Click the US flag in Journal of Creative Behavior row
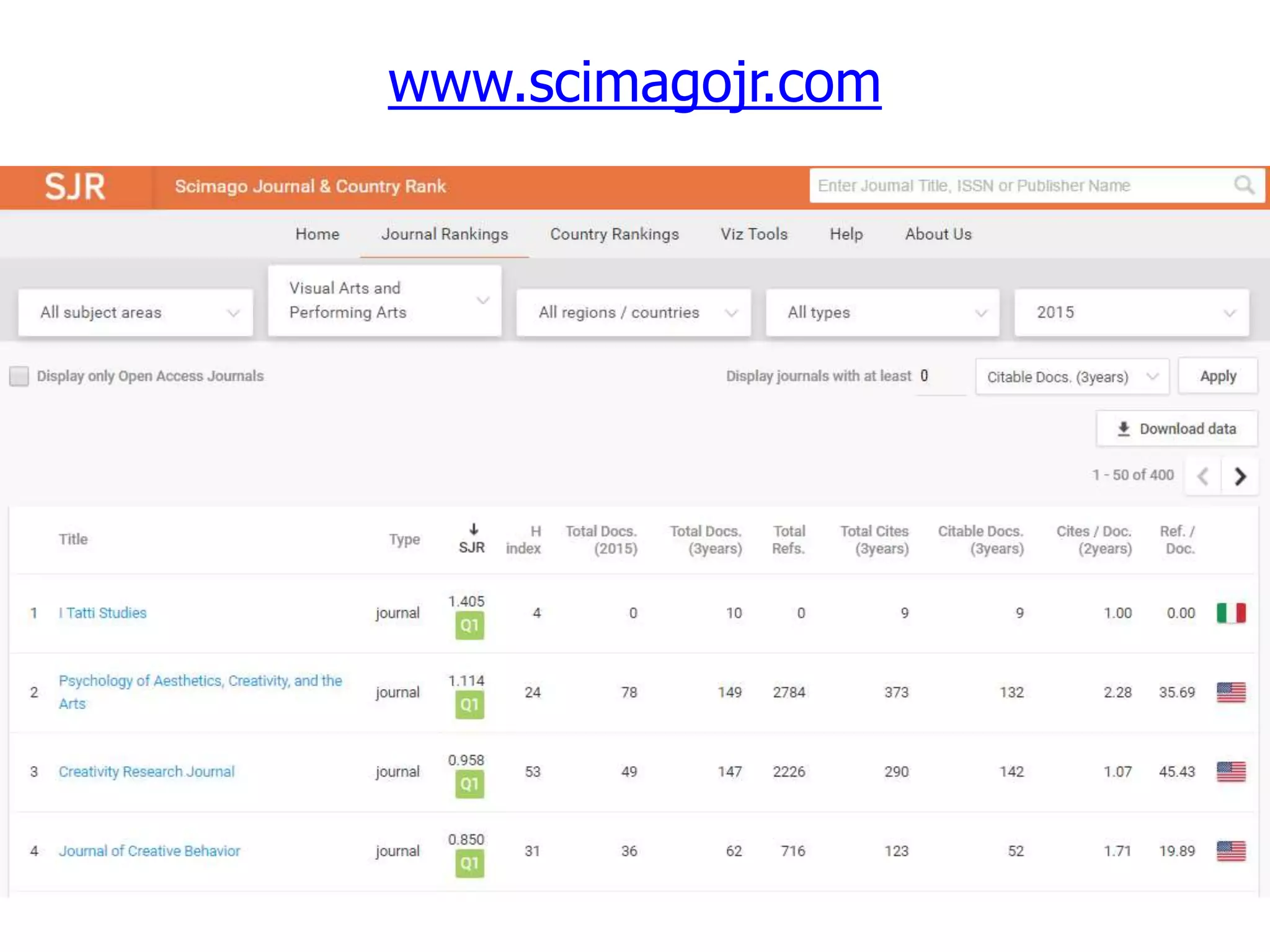The image size is (1270, 952). click(1231, 851)
